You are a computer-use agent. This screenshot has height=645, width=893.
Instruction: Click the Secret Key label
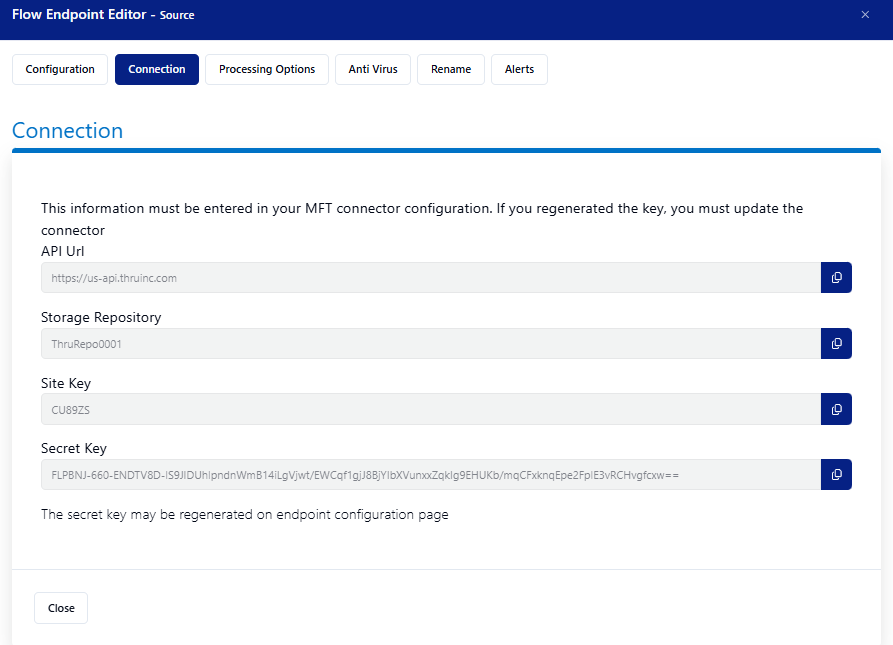click(x=74, y=449)
